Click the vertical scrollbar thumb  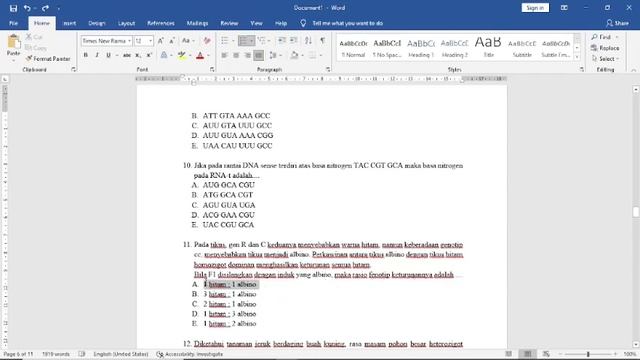pyautogui.click(x=636, y=212)
